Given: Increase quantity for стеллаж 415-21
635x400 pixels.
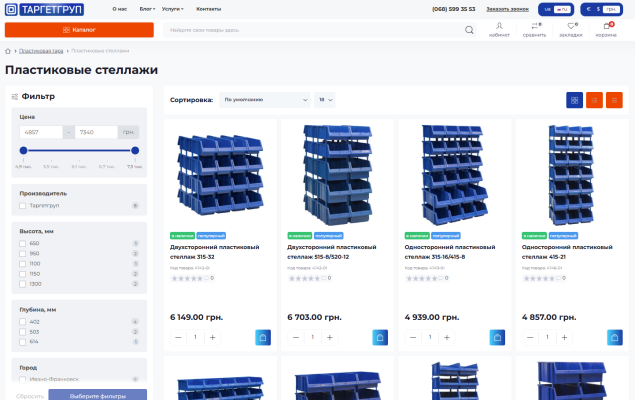Looking at the screenshot, I should tap(564, 337).
